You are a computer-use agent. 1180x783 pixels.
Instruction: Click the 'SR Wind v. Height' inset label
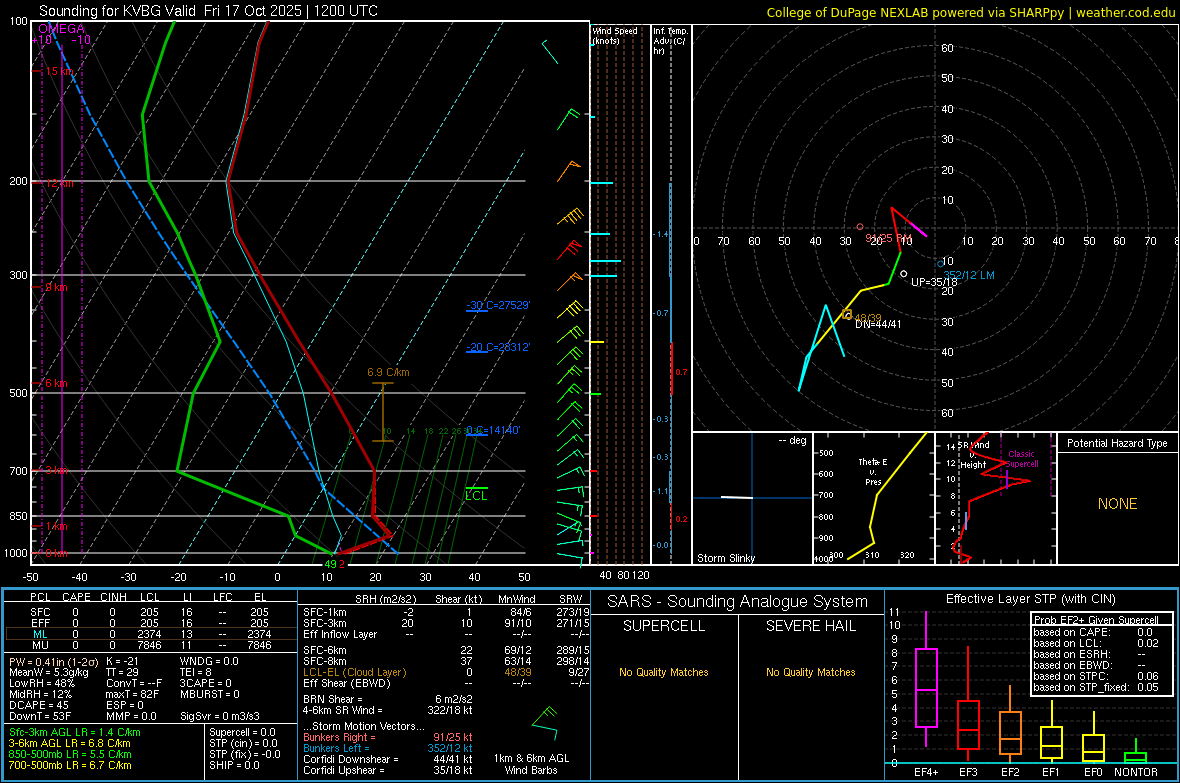point(974,455)
